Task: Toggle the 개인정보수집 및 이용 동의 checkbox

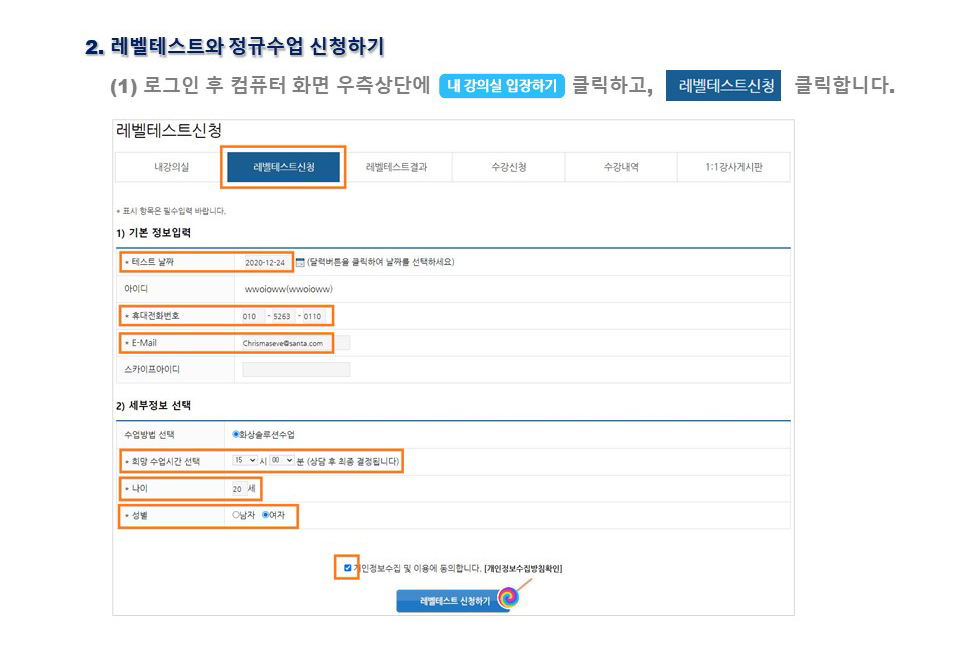Action: pyautogui.click(x=347, y=568)
